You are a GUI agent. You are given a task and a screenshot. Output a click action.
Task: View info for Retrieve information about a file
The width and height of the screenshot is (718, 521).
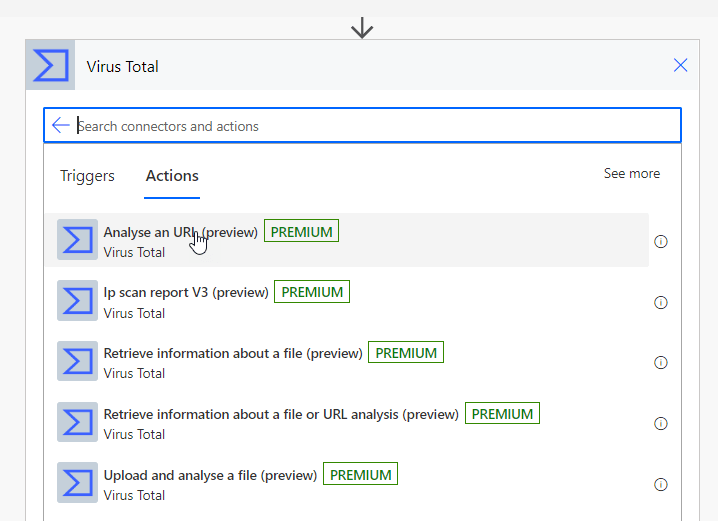pos(660,363)
